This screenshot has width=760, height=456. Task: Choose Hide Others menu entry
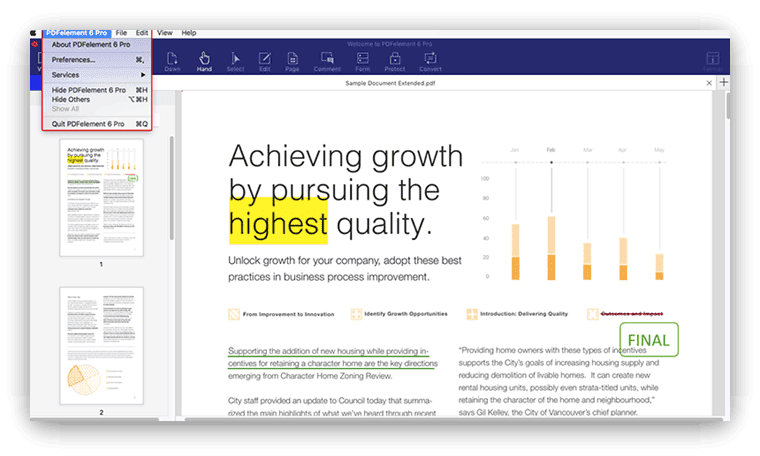click(x=98, y=99)
